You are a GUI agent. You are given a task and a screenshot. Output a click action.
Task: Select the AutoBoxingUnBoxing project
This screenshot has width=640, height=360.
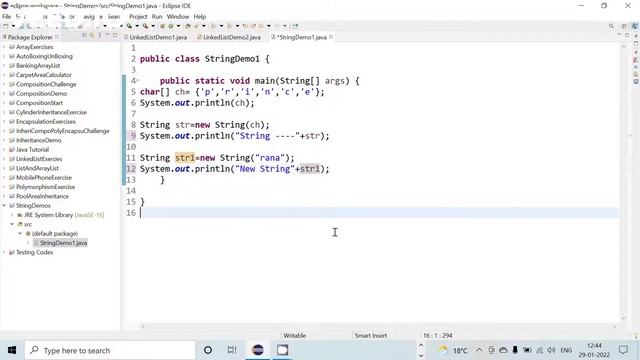pyautogui.click(x=44, y=57)
